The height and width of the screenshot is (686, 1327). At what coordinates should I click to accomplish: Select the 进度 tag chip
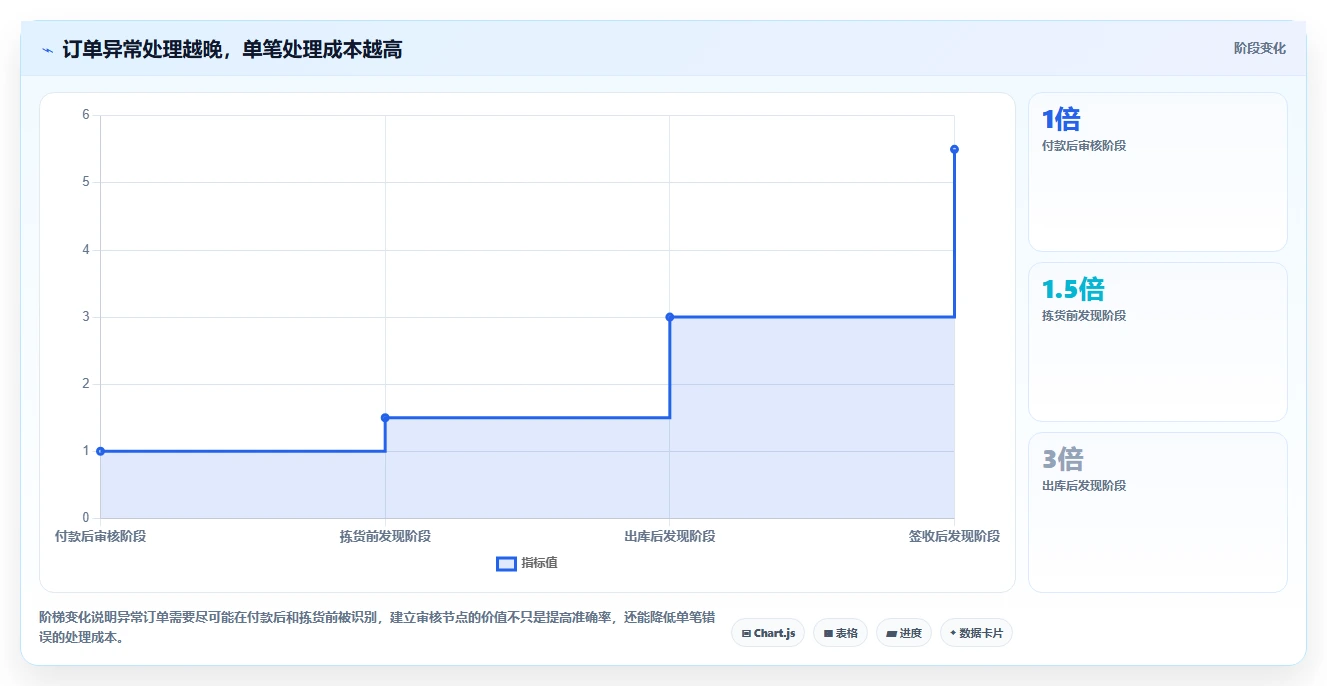903,633
